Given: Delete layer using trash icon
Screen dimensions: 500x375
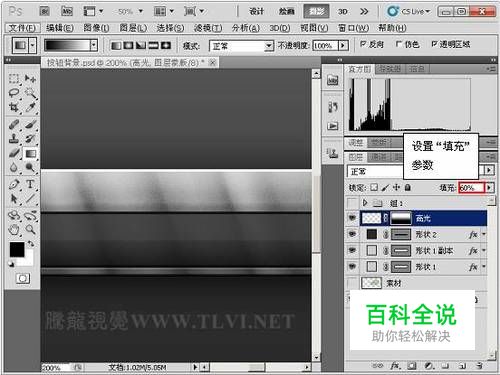Looking at the screenshot, I should coord(479,366).
